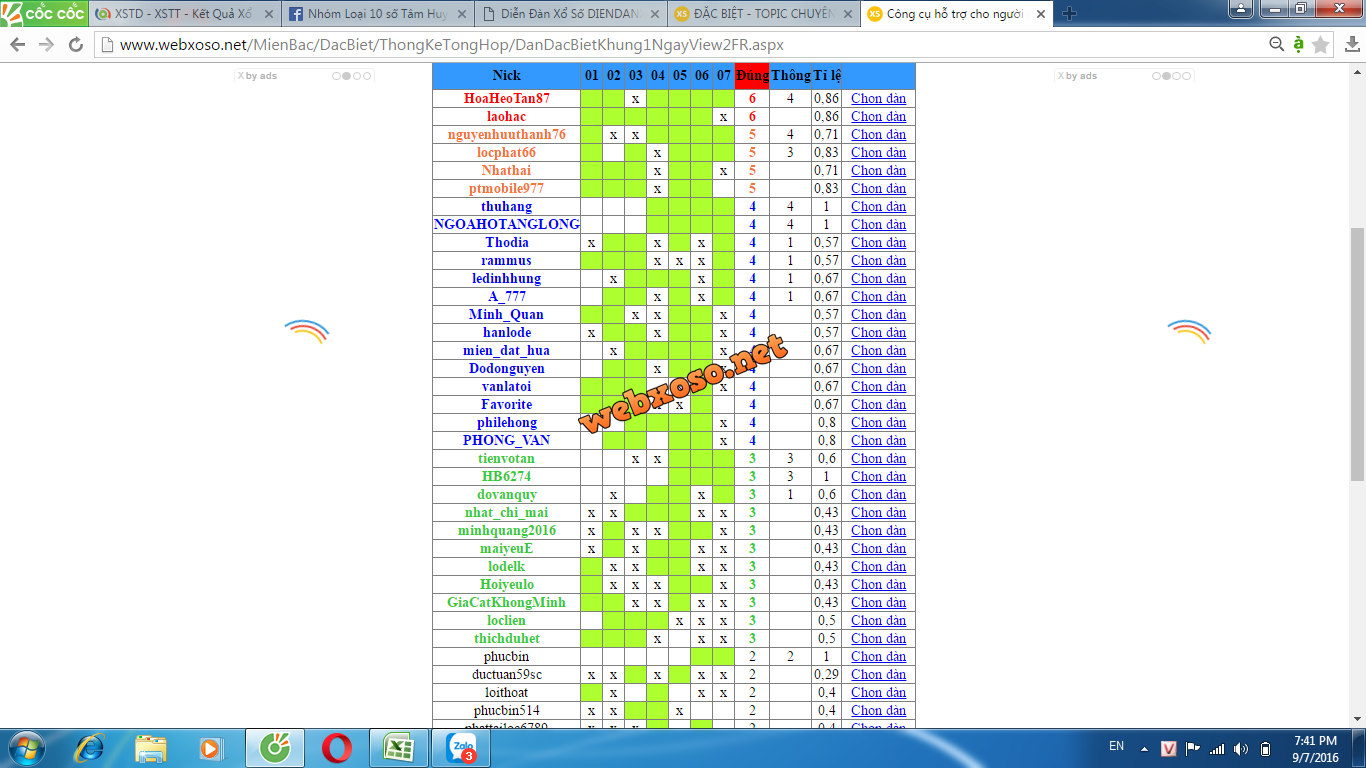Open Zalo chat from taskbar
The image size is (1366, 768).
[461, 748]
